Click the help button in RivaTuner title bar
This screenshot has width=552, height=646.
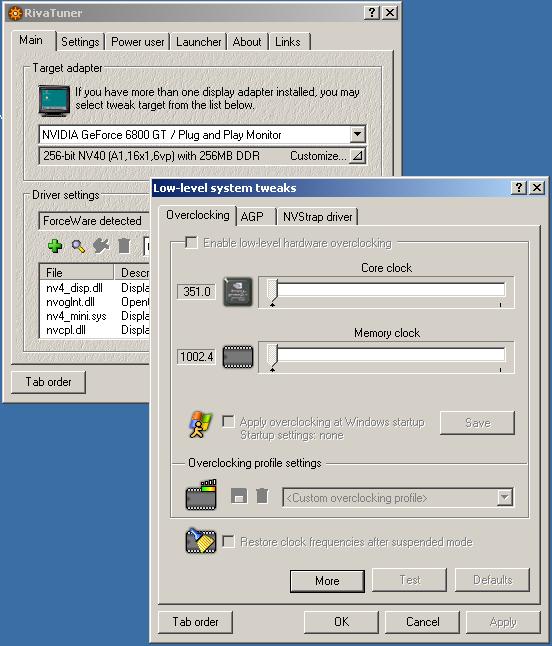tap(372, 13)
